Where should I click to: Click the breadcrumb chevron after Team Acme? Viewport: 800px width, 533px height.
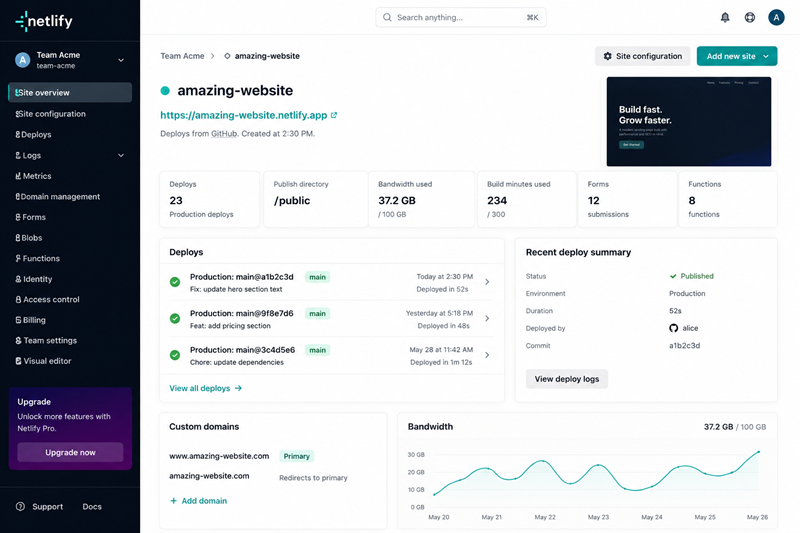click(213, 56)
